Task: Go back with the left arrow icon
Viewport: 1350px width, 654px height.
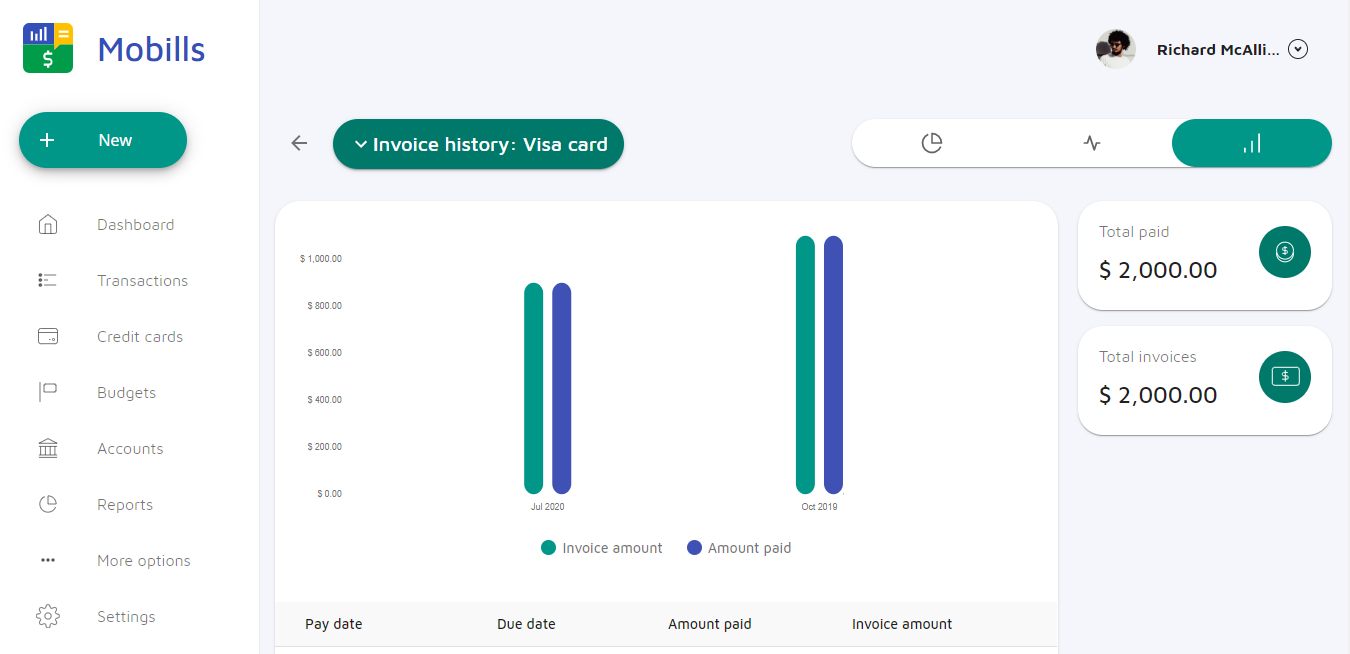Action: (x=299, y=143)
